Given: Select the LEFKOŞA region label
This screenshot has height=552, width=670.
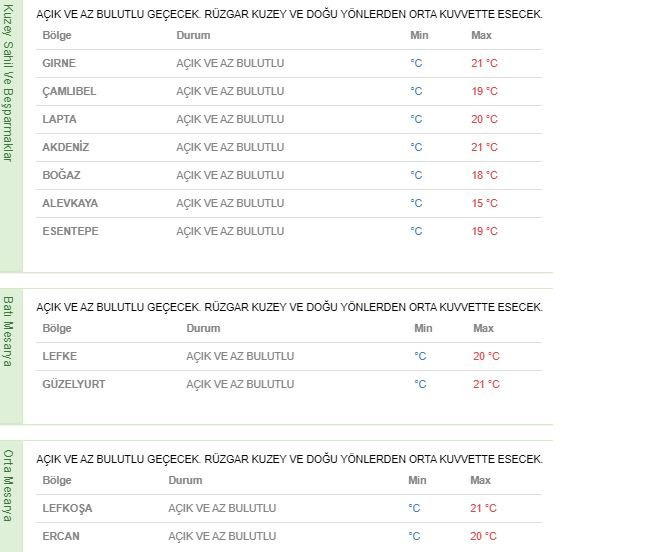Looking at the screenshot, I should tap(67, 508).
